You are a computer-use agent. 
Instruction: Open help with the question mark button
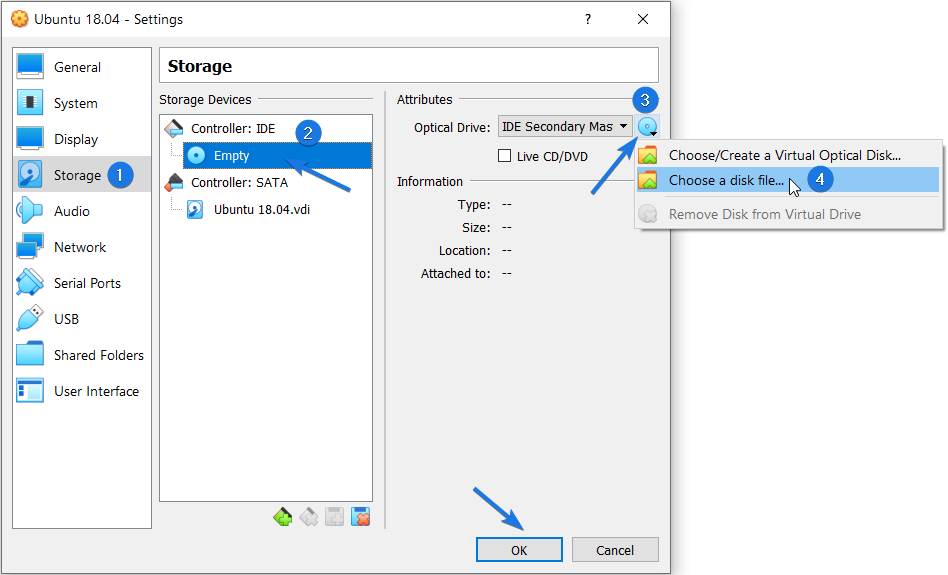coord(588,19)
